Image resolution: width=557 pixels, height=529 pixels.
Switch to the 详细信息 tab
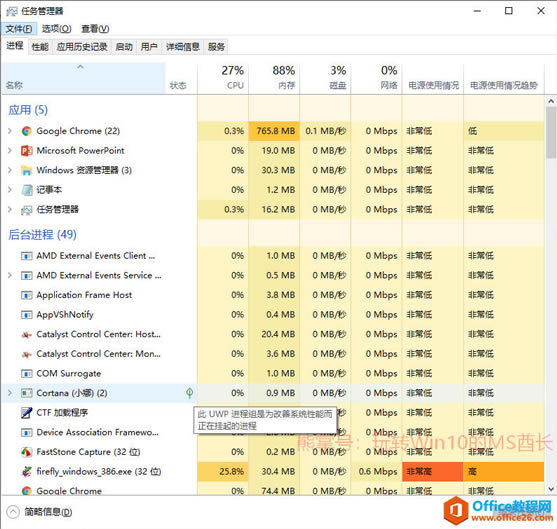tap(183, 47)
